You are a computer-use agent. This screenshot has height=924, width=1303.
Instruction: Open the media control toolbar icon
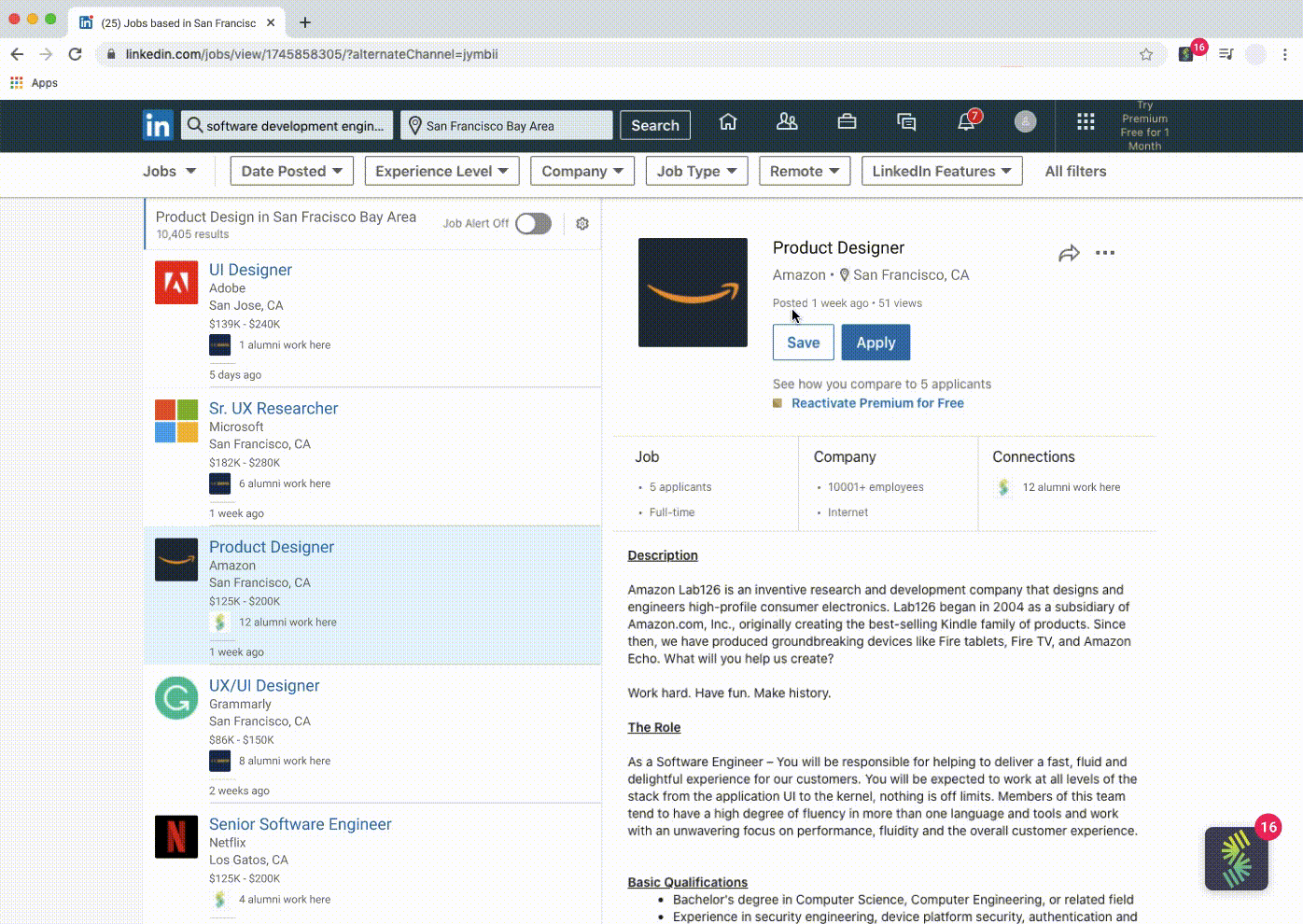1226,54
